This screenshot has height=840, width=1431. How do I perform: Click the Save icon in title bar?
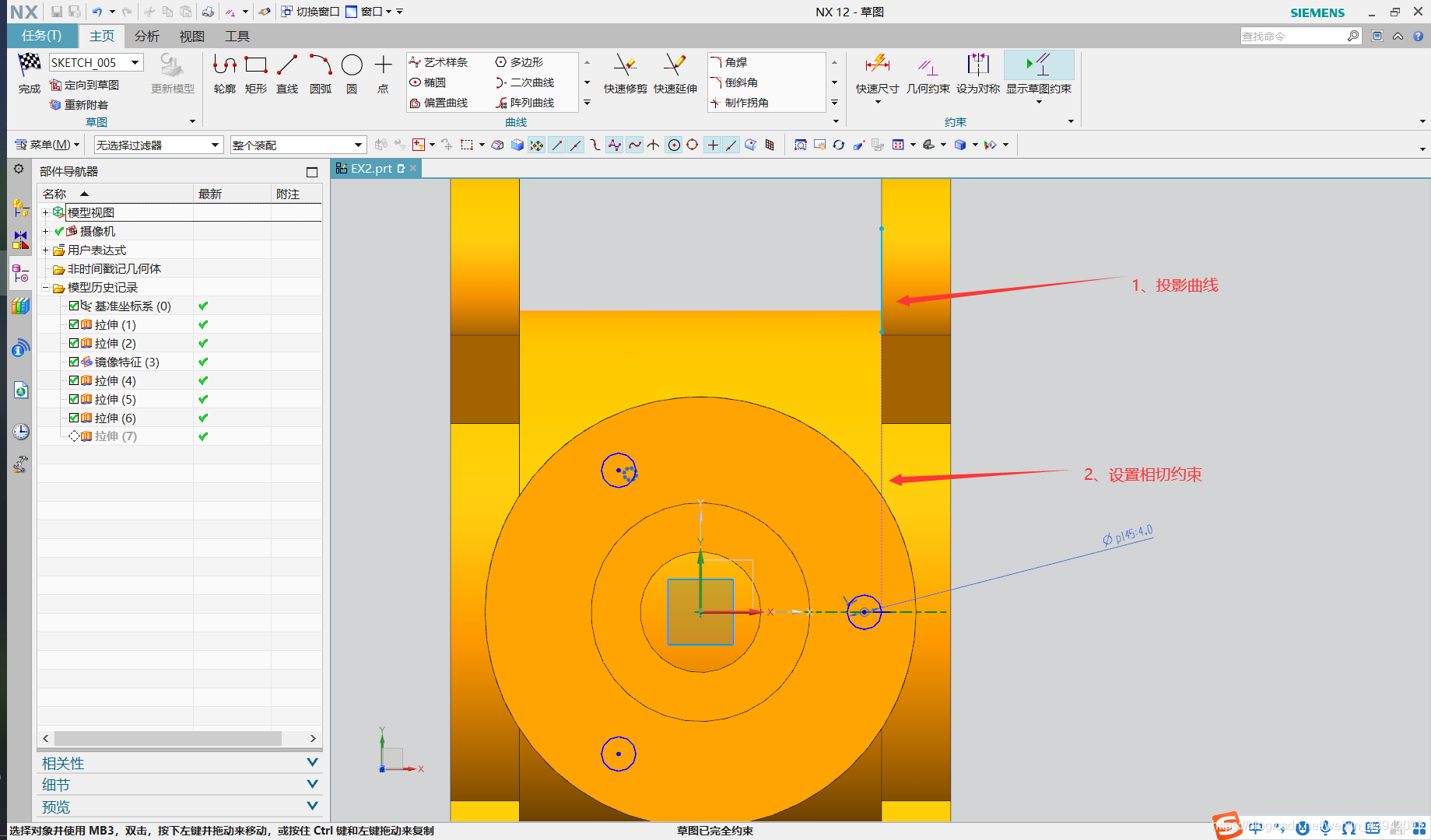click(x=56, y=12)
